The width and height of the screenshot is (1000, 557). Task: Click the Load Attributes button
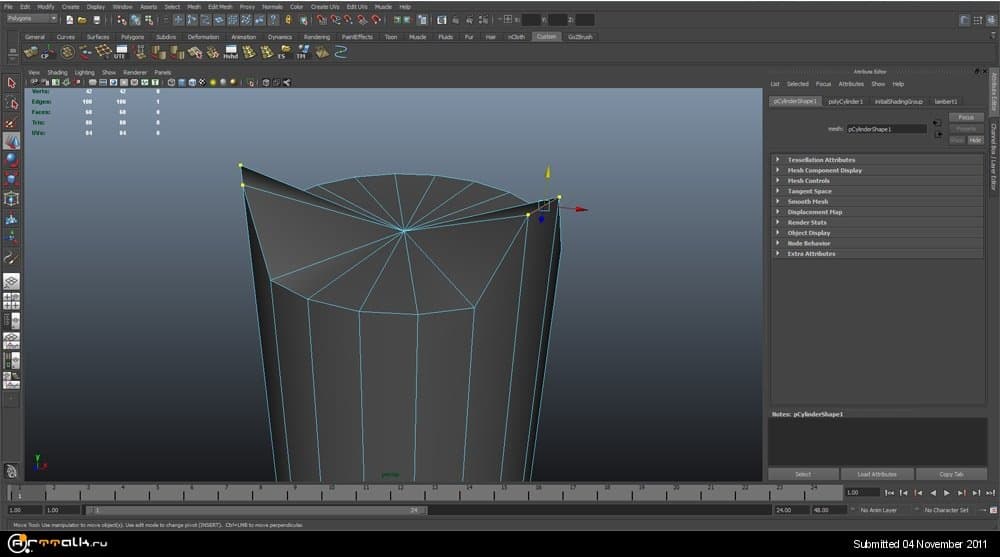[x=877, y=474]
